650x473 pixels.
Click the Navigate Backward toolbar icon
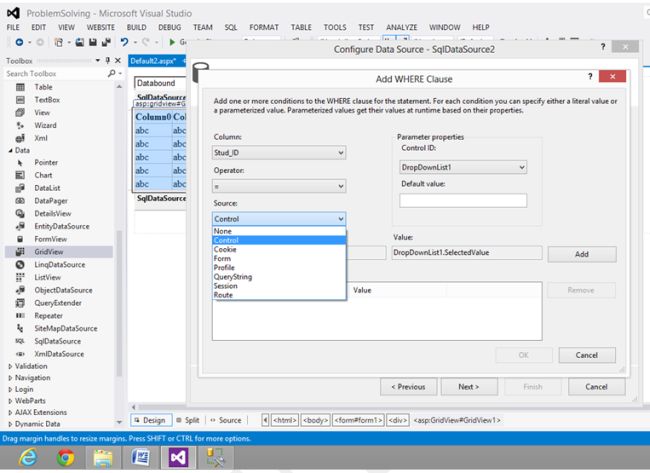pos(19,42)
